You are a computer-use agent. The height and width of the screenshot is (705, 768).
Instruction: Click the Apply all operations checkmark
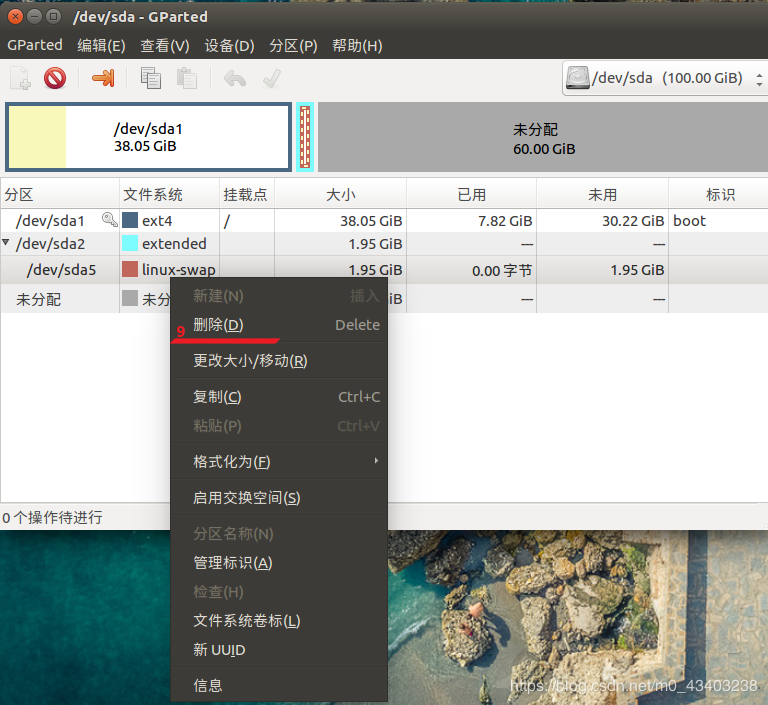tap(271, 78)
